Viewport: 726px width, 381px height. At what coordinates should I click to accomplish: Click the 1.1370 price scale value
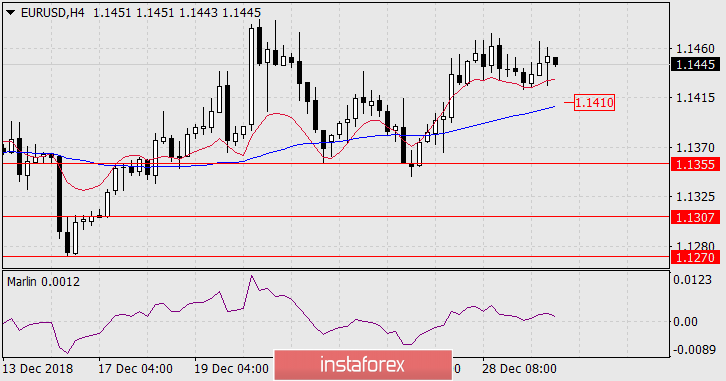[695, 148]
